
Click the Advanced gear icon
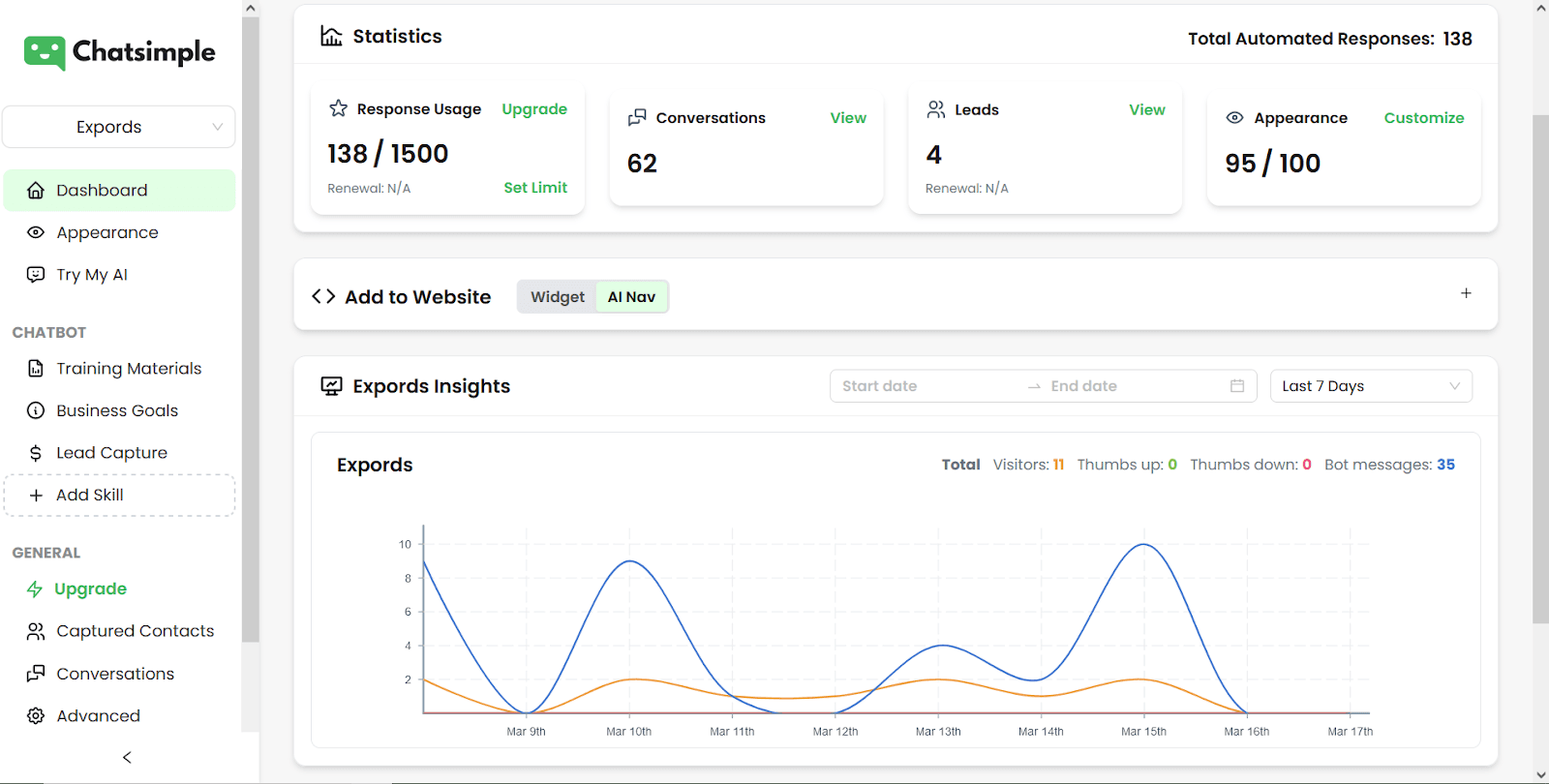tap(36, 716)
